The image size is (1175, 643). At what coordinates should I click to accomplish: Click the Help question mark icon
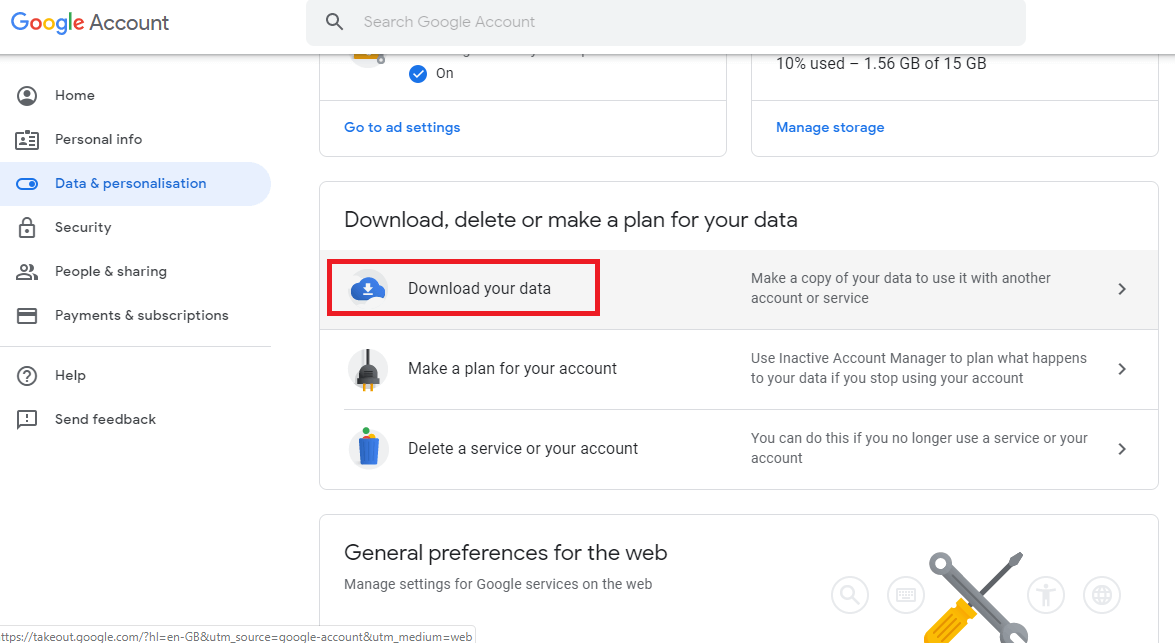27,375
